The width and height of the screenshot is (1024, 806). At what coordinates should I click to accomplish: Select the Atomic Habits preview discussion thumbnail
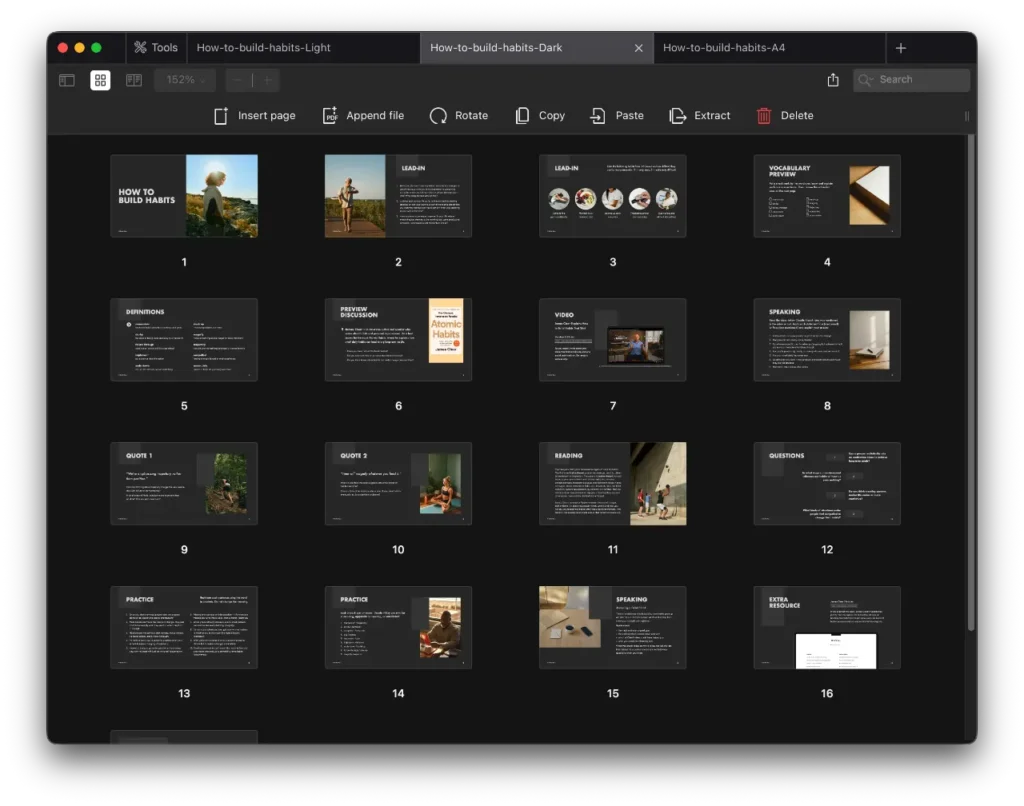pos(397,339)
